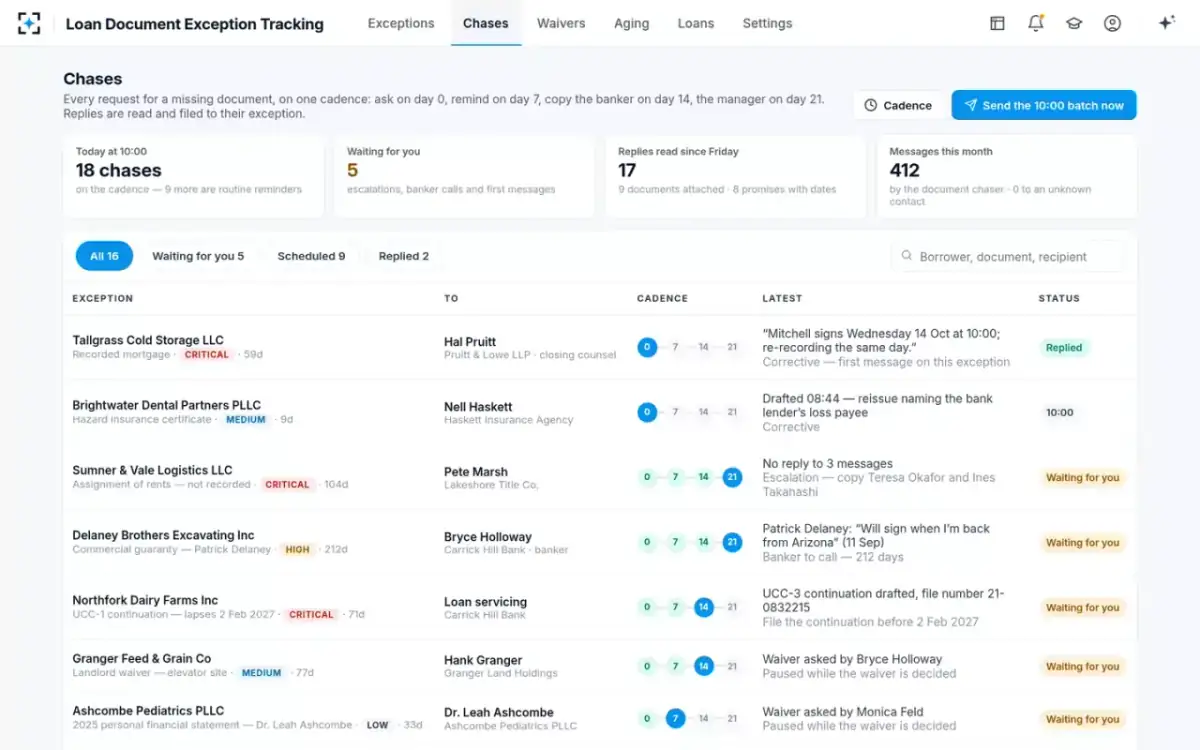Click CRITICAL tag on Tallgrass row
This screenshot has height=750, width=1200.
(x=208, y=354)
